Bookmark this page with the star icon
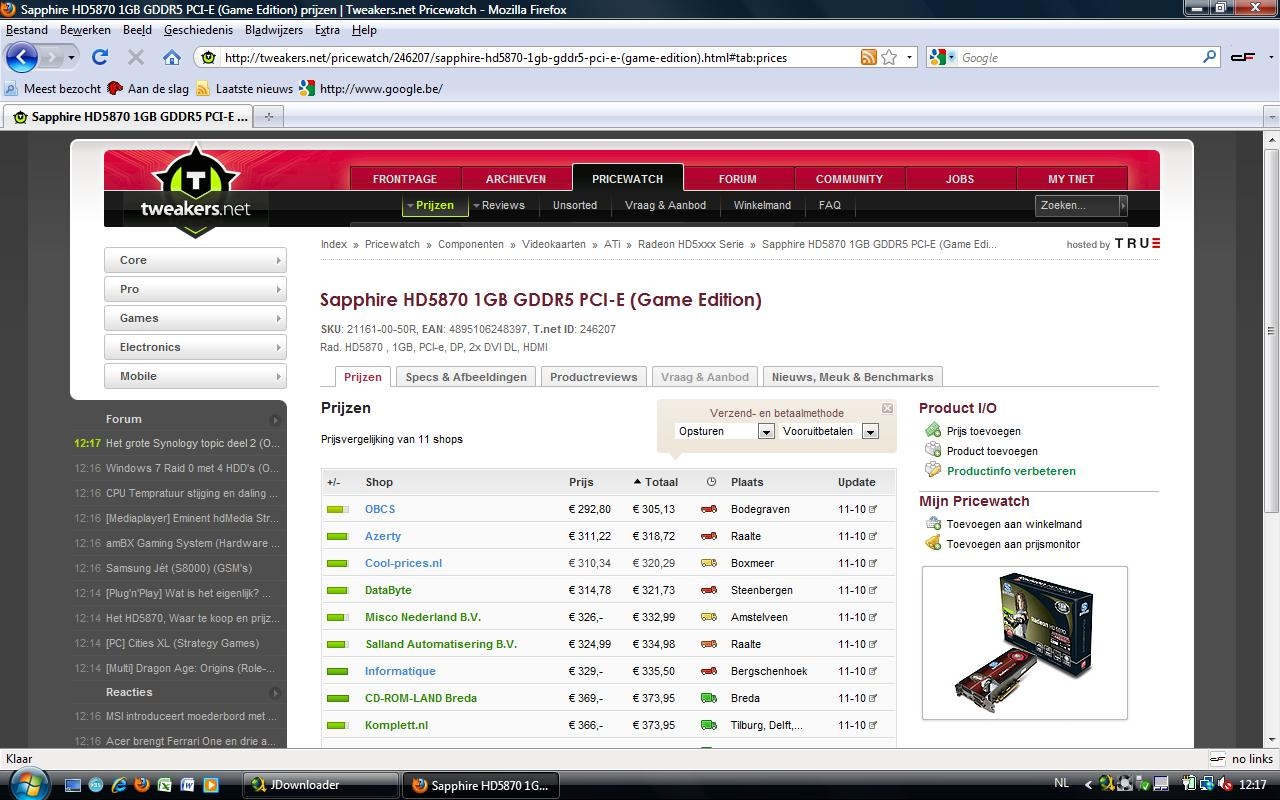Viewport: 1280px width, 800px height. 889,57
